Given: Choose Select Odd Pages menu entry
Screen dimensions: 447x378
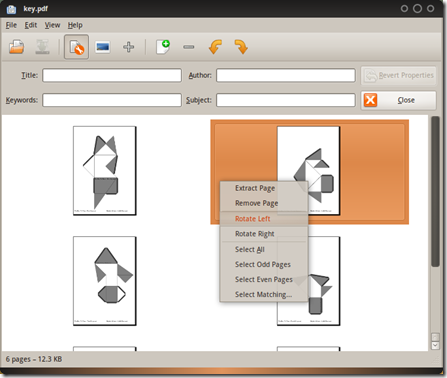Looking at the screenshot, I should point(263,265).
